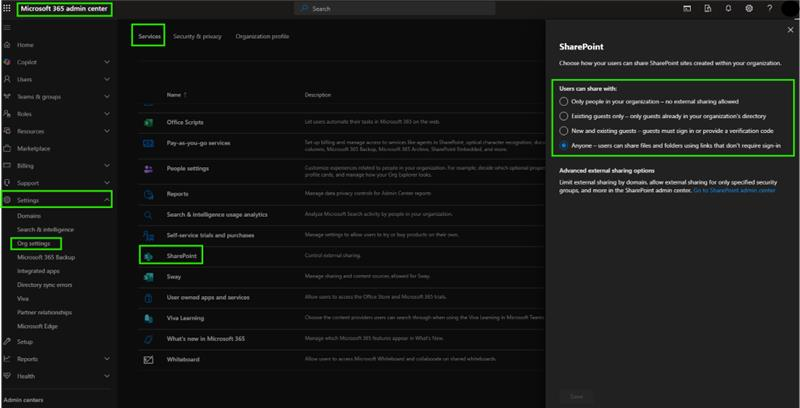
Task: Click the Reports service icon in list
Action: (148, 194)
